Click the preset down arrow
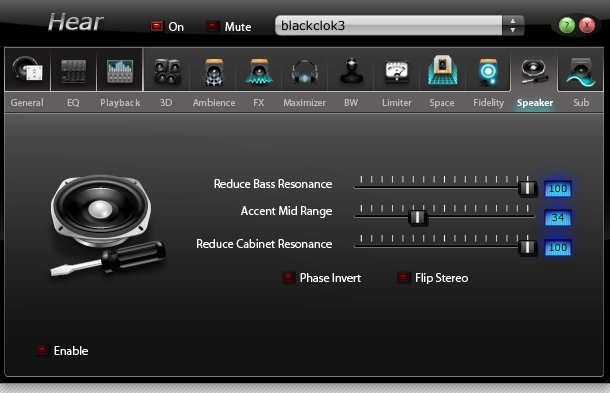Image resolution: width=610 pixels, height=393 pixels. (513, 30)
